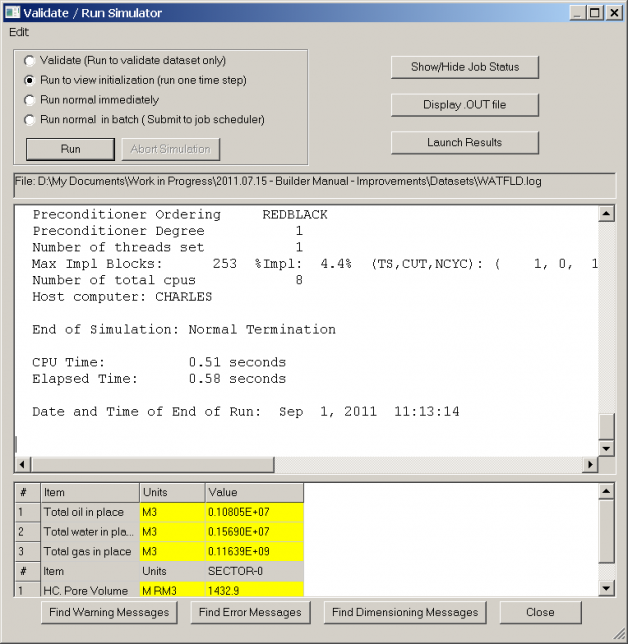Click the window title bar app icon
Screen dimensions: 628x644
click(12, 13)
